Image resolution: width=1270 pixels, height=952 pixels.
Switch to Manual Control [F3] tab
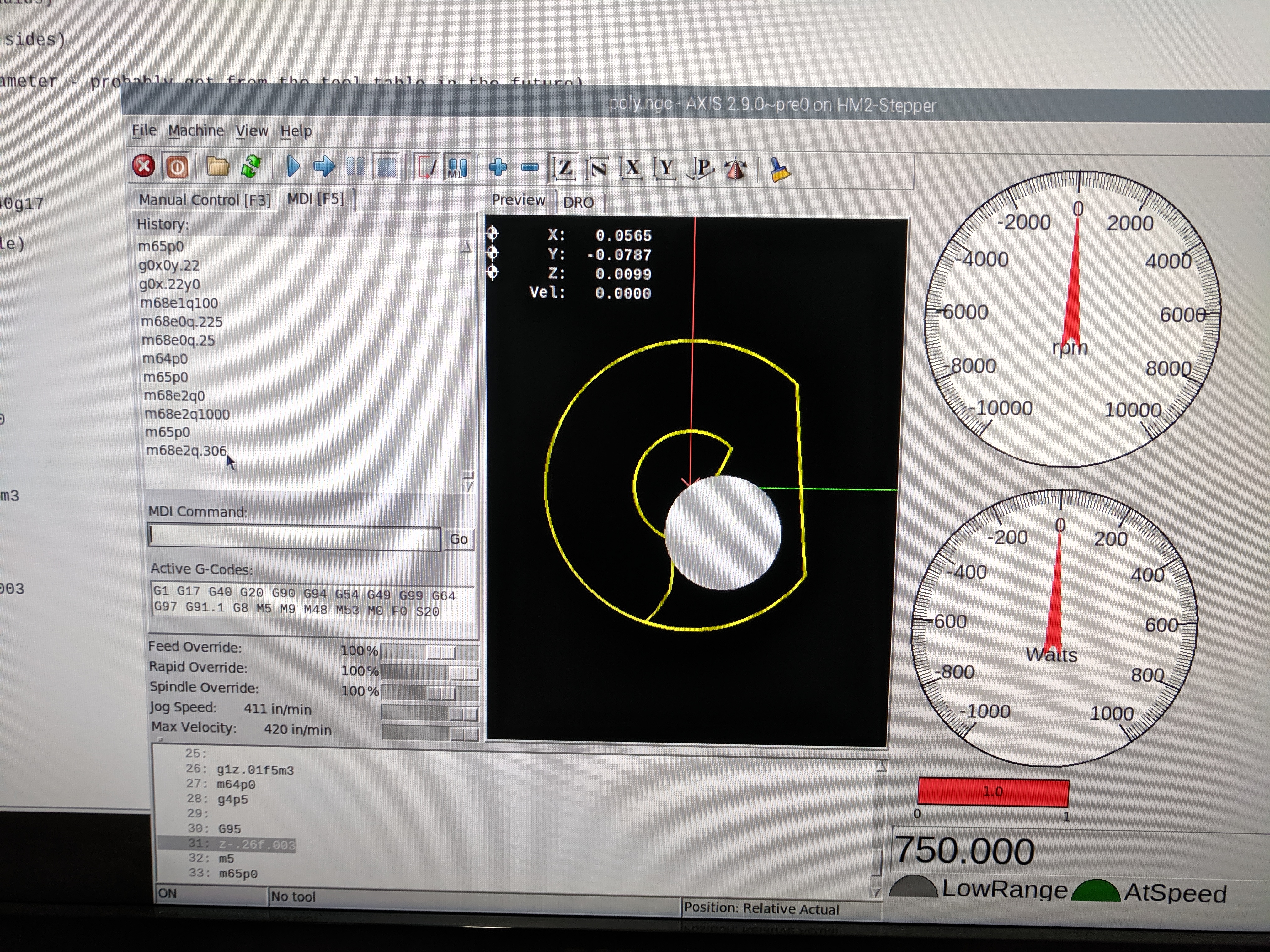click(x=204, y=200)
